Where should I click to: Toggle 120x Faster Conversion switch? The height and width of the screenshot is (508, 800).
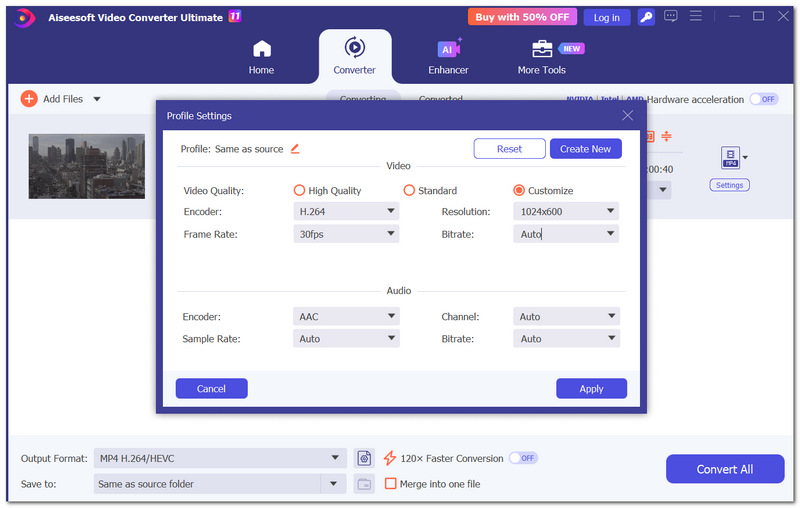(x=523, y=458)
